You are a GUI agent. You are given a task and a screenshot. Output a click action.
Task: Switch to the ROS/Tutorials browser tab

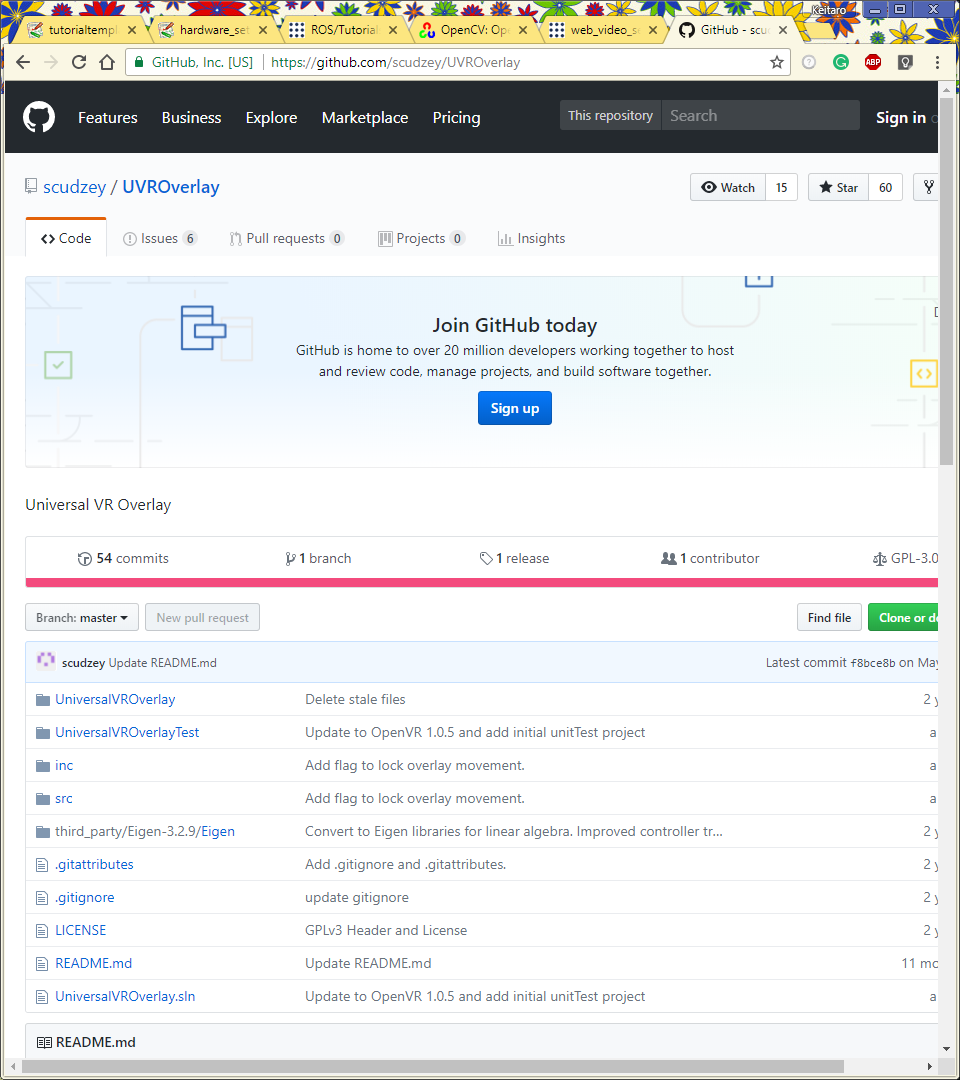click(343, 30)
